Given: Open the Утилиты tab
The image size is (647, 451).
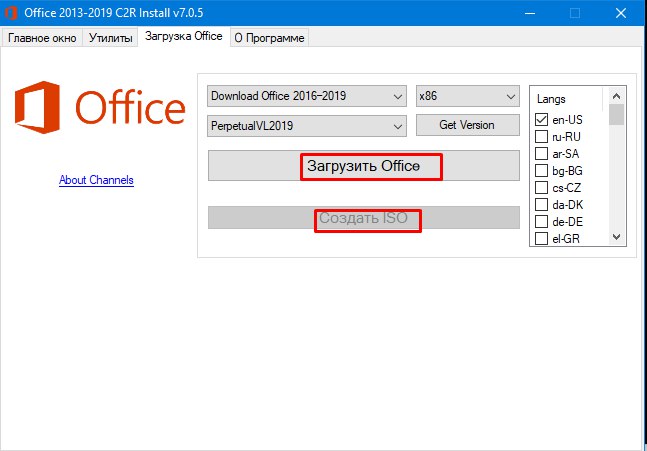Looking at the screenshot, I should click(x=110, y=38).
